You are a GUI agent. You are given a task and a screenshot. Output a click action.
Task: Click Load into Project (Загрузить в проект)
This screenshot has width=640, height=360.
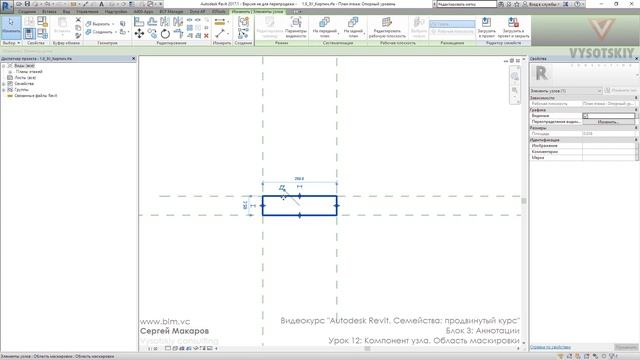(x=486, y=27)
